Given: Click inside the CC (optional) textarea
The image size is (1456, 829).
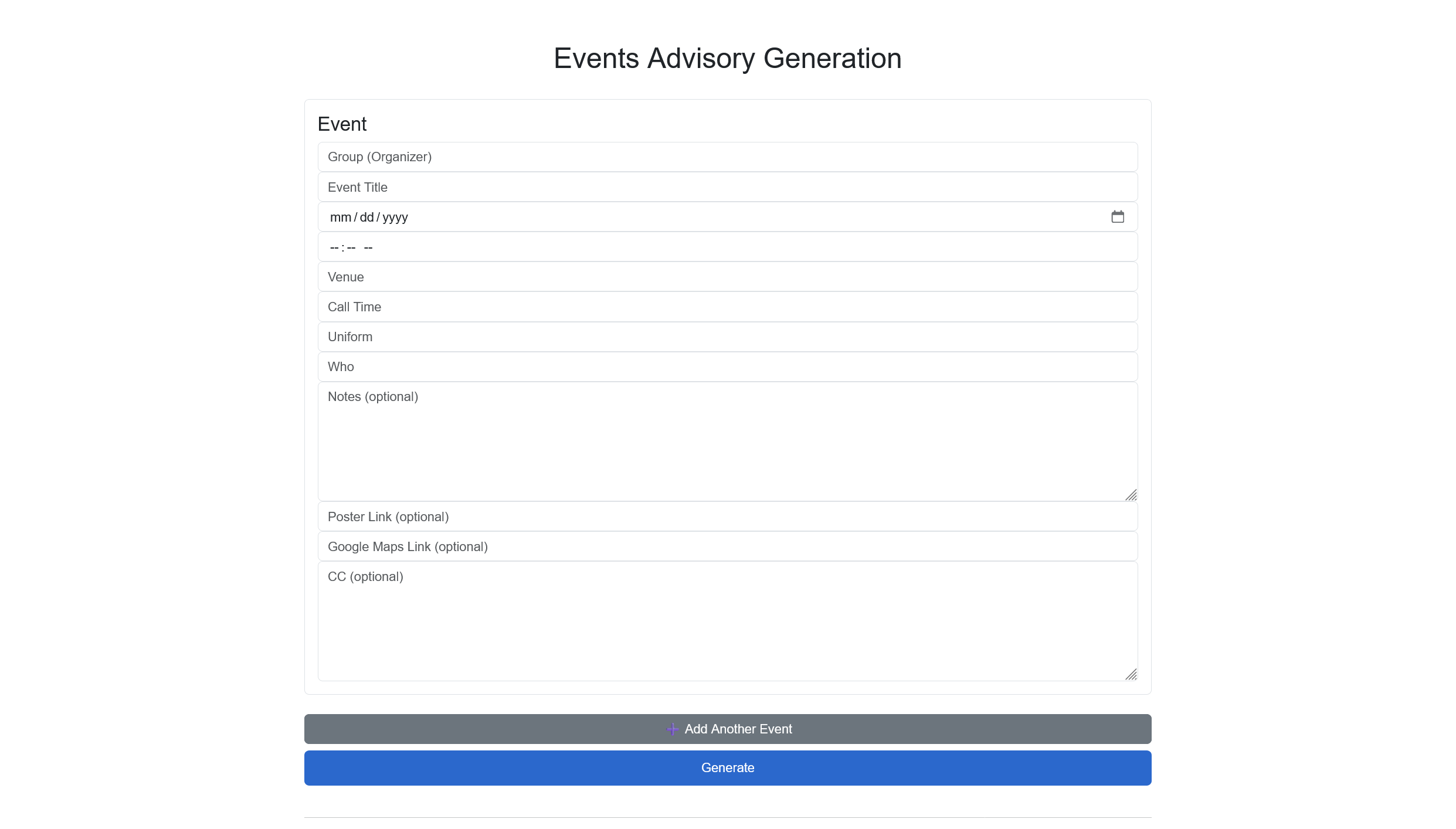Looking at the screenshot, I should point(727,621).
